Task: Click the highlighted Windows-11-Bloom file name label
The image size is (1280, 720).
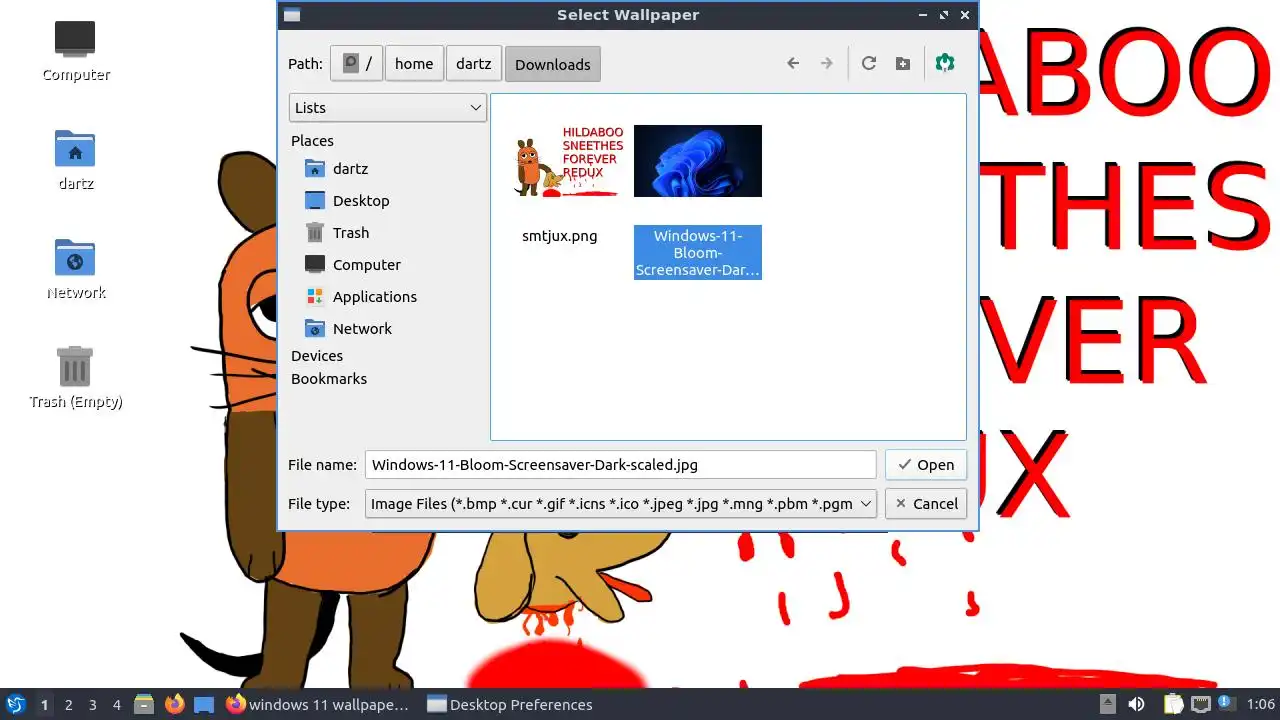Action: point(698,252)
